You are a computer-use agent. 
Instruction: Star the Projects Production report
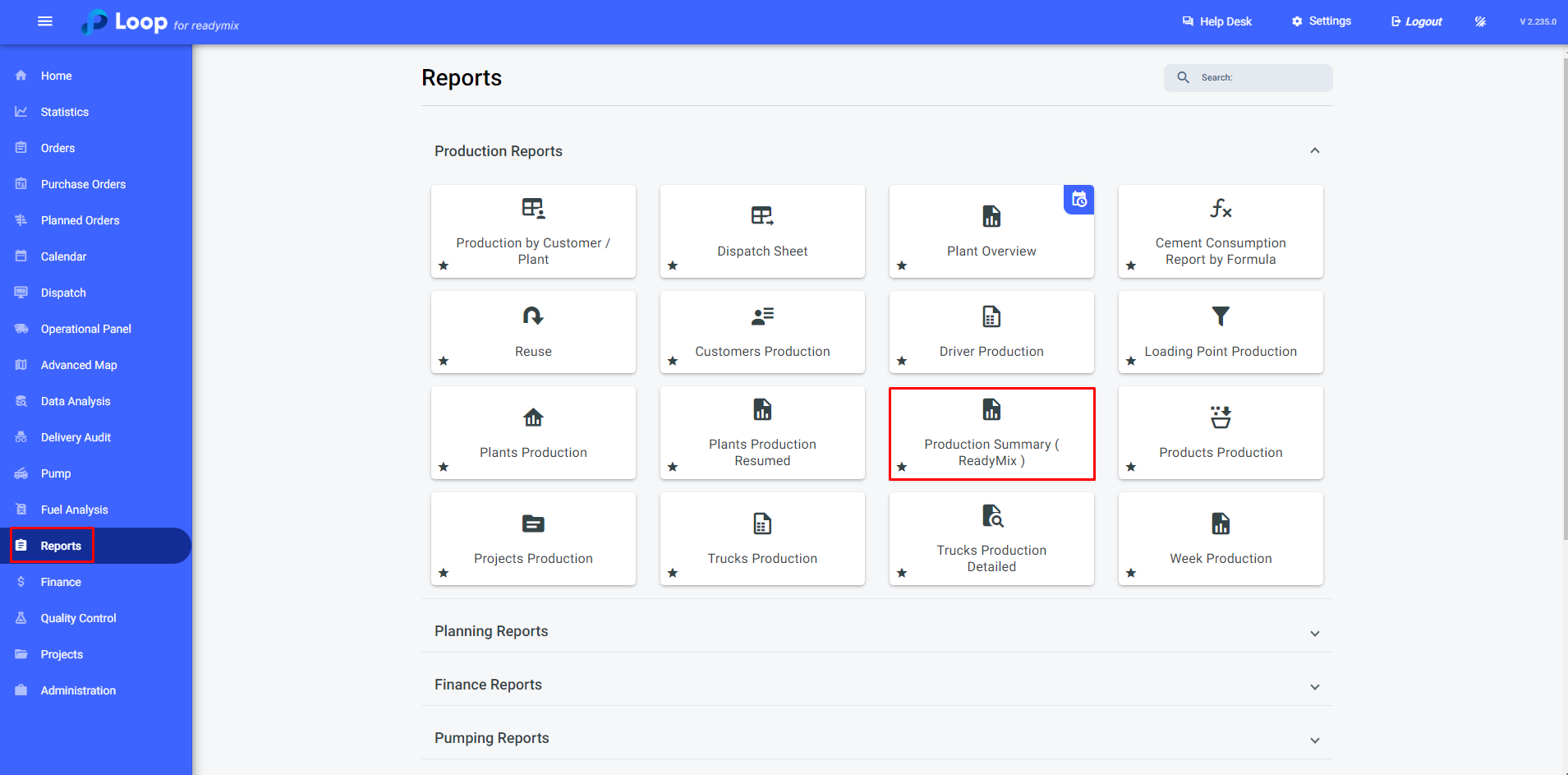[x=444, y=573]
